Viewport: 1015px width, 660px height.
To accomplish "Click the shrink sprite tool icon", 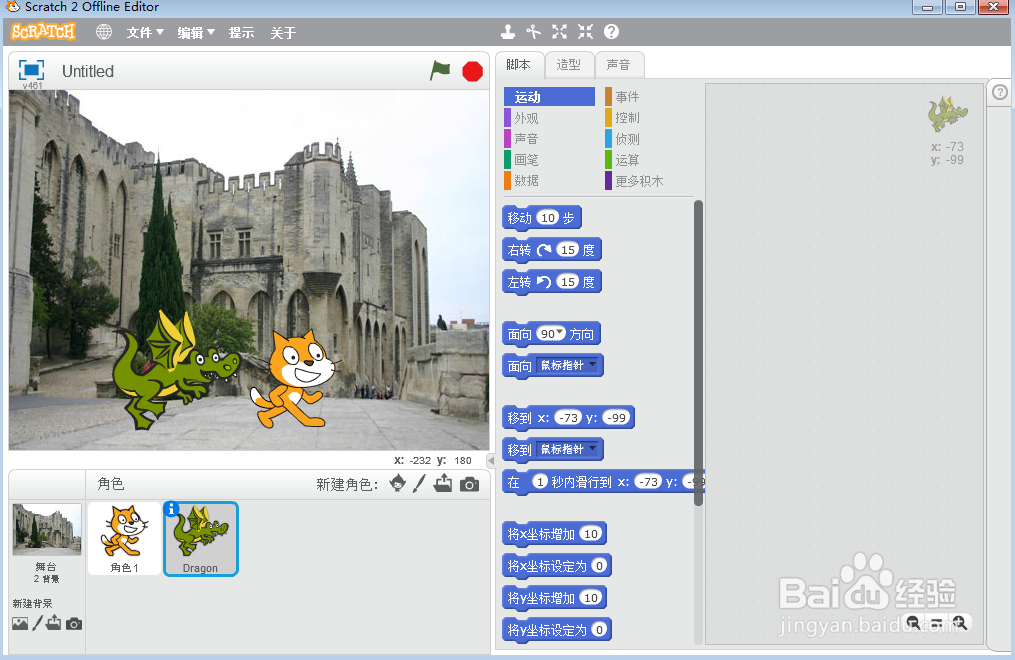I will (585, 32).
